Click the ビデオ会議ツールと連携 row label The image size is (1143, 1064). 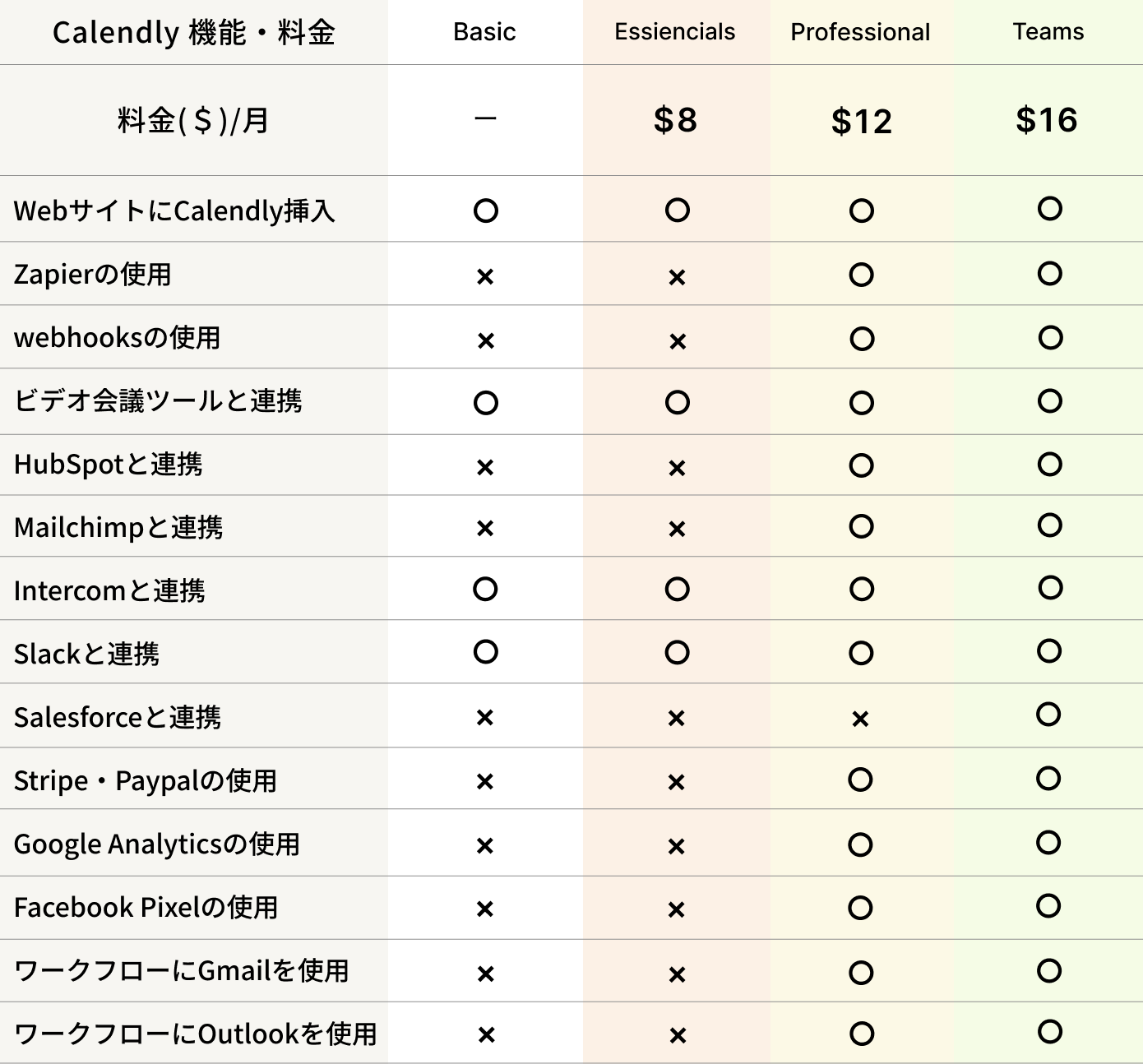[x=158, y=400]
